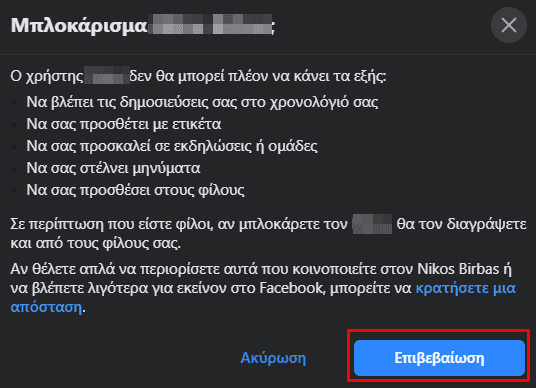
Task: Select the 'Να σας προσκαλεί σε εκδηλώσεις' item
Action: click(x=172, y=146)
